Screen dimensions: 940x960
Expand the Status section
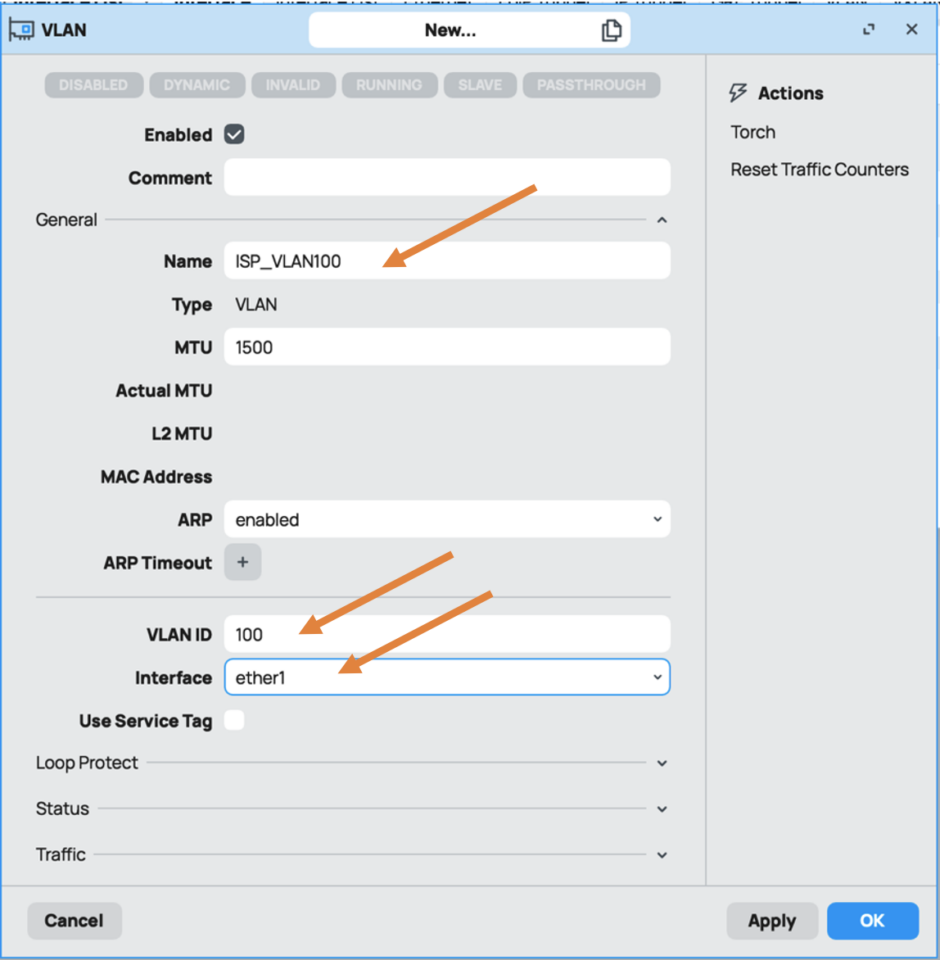[x=661, y=808]
